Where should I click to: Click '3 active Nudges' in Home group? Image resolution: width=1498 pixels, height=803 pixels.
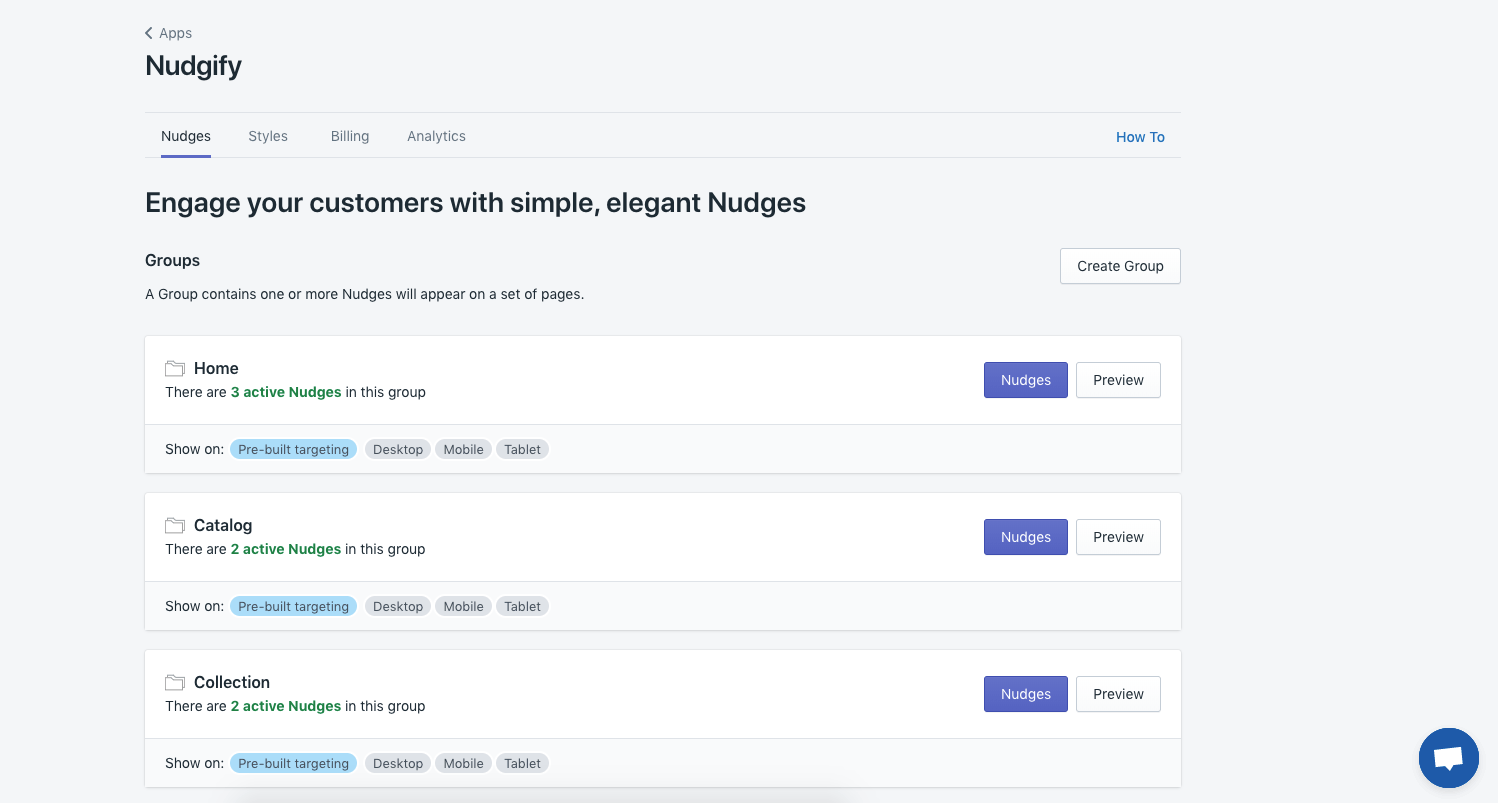pyautogui.click(x=286, y=392)
